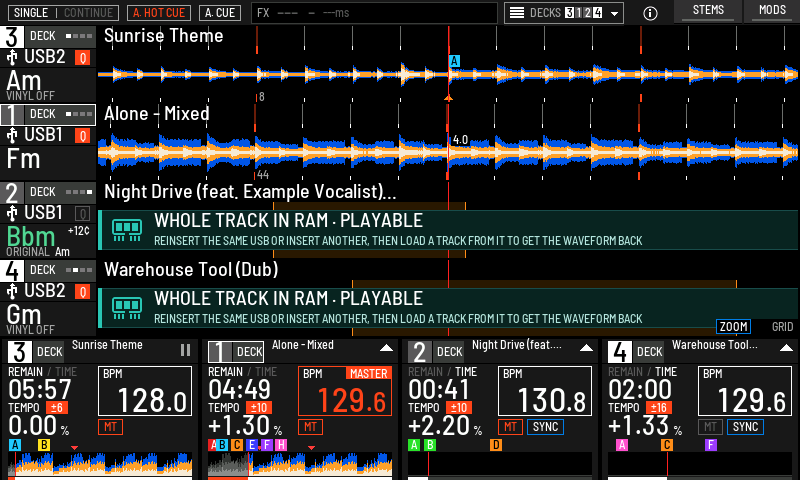Click the 4 DECK button in the bottom panel

636,352
